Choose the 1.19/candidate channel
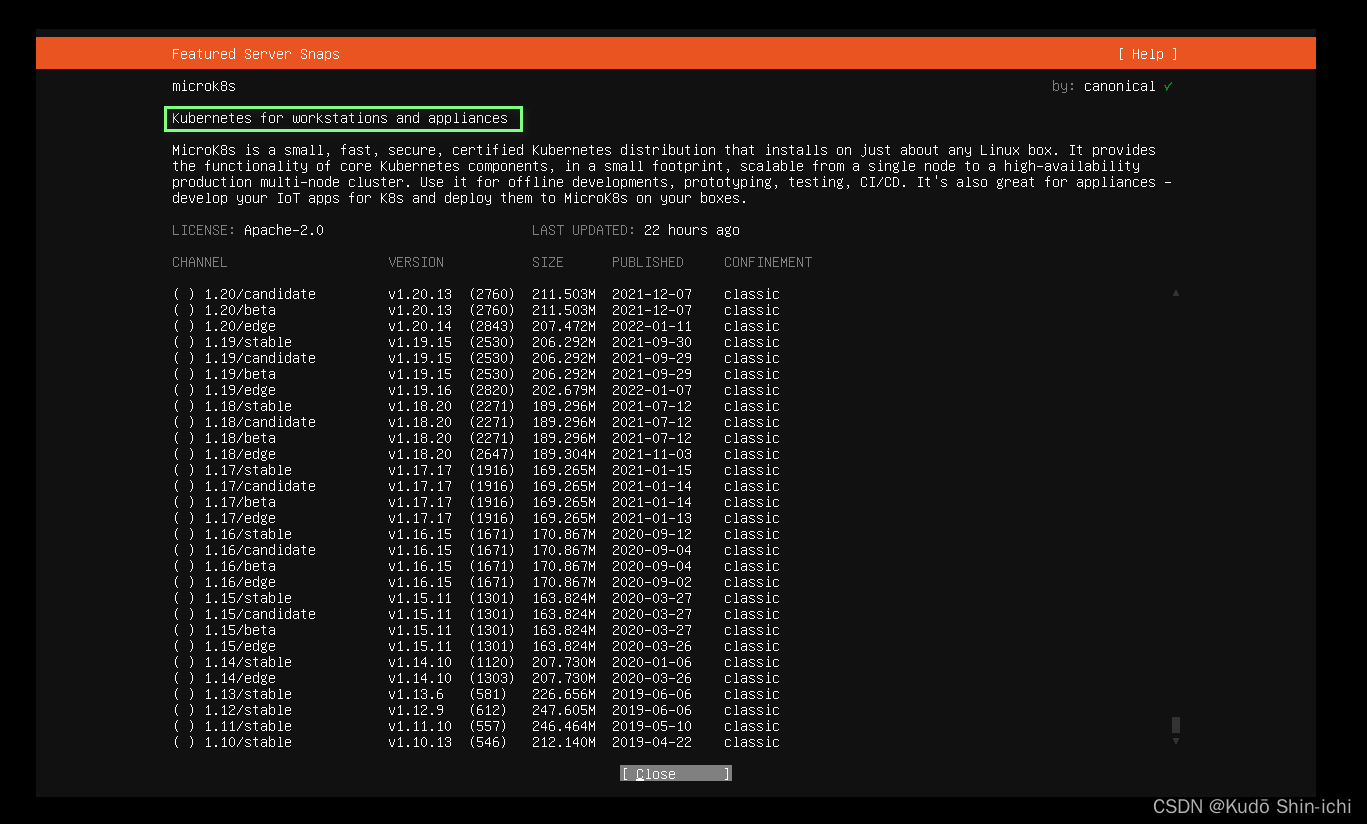The height and width of the screenshot is (824, 1367). tap(476, 358)
